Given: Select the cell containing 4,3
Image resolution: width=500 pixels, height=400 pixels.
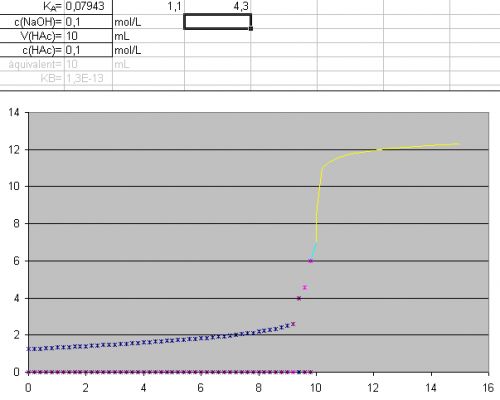Looking at the screenshot, I should pyautogui.click(x=217, y=6).
